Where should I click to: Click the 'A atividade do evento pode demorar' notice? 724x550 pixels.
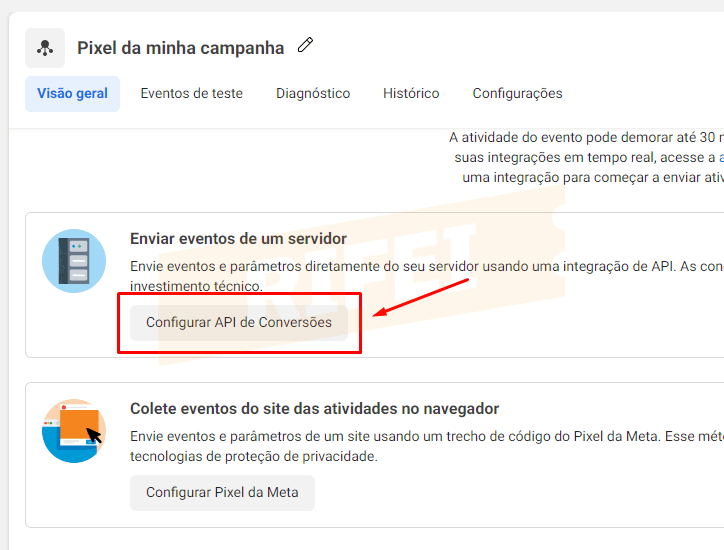(x=586, y=137)
